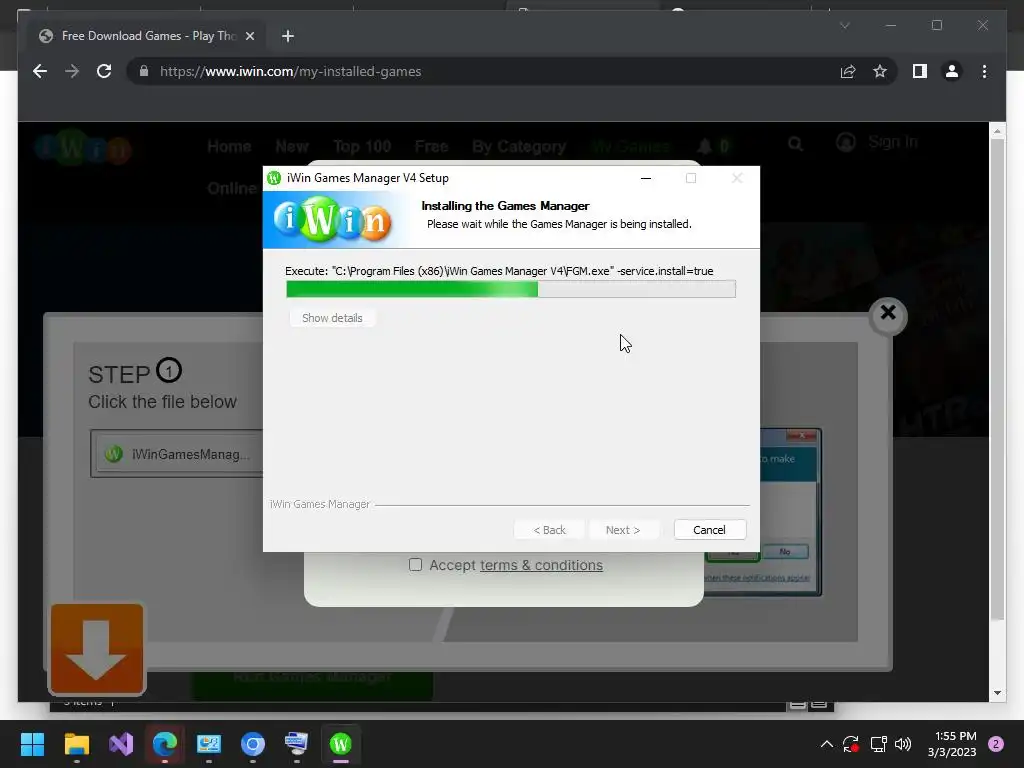Click the scrollbar up arrow

point(997,131)
